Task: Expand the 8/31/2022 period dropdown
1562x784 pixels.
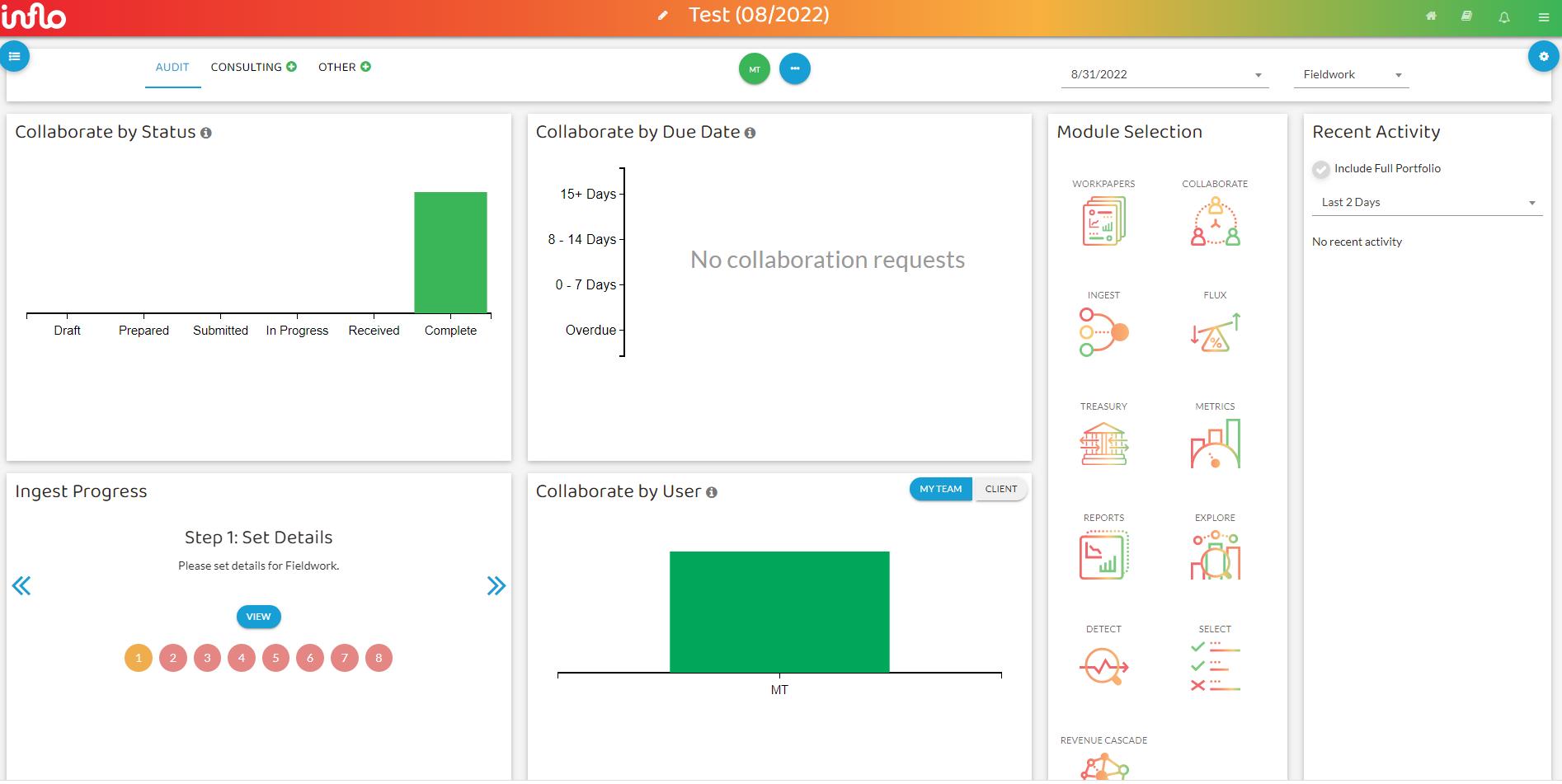Action: coord(1164,74)
